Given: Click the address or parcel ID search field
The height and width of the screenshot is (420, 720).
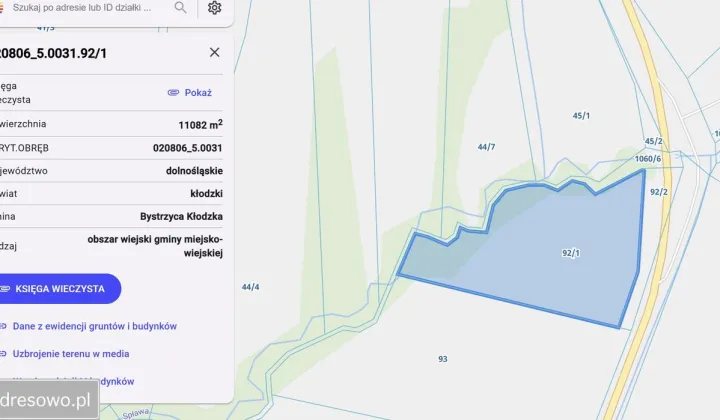Looking at the screenshot, I should [82, 7].
